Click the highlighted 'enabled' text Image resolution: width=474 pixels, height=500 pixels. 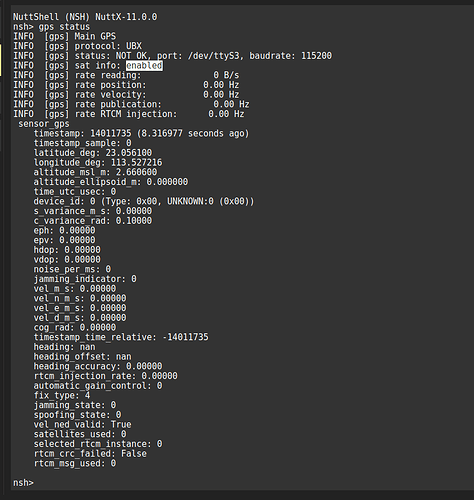tap(144, 65)
